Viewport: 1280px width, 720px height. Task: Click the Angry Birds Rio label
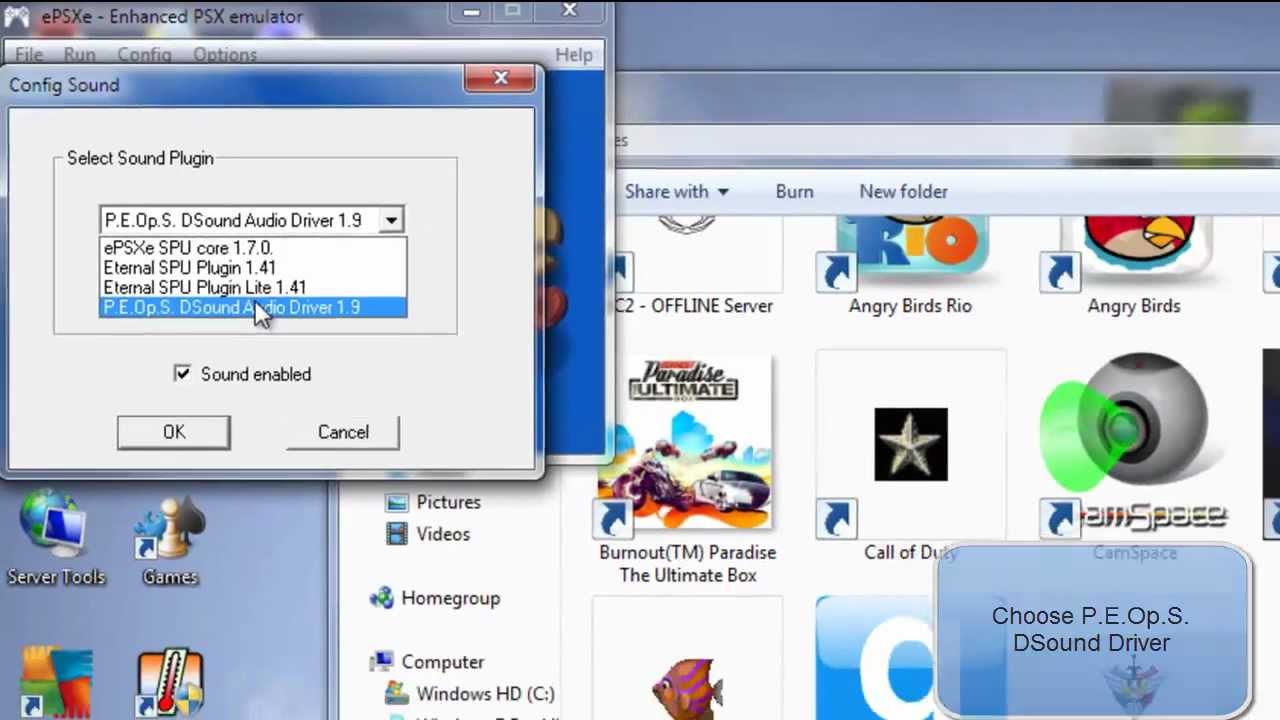[x=910, y=306]
